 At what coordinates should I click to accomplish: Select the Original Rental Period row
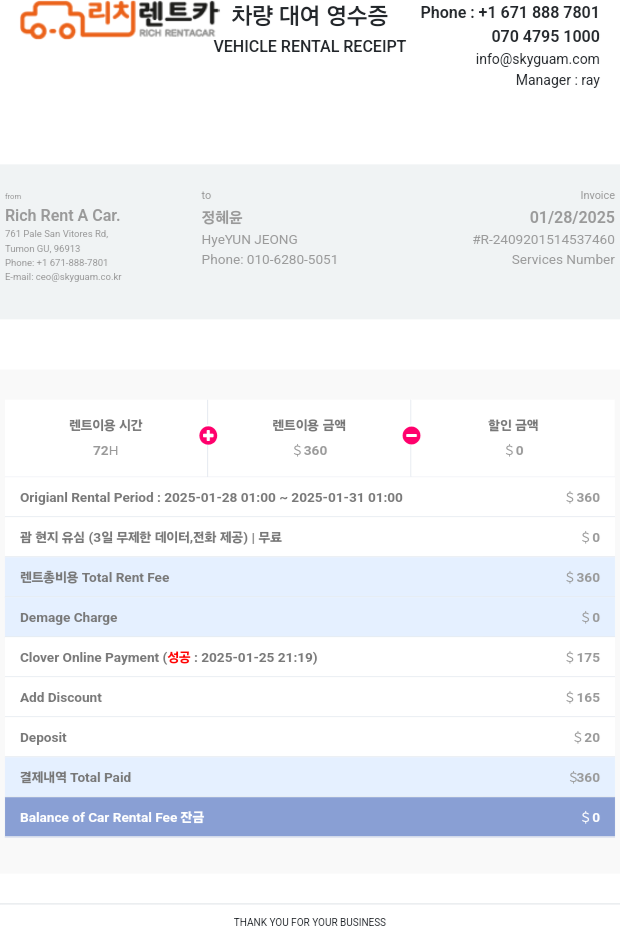point(310,498)
